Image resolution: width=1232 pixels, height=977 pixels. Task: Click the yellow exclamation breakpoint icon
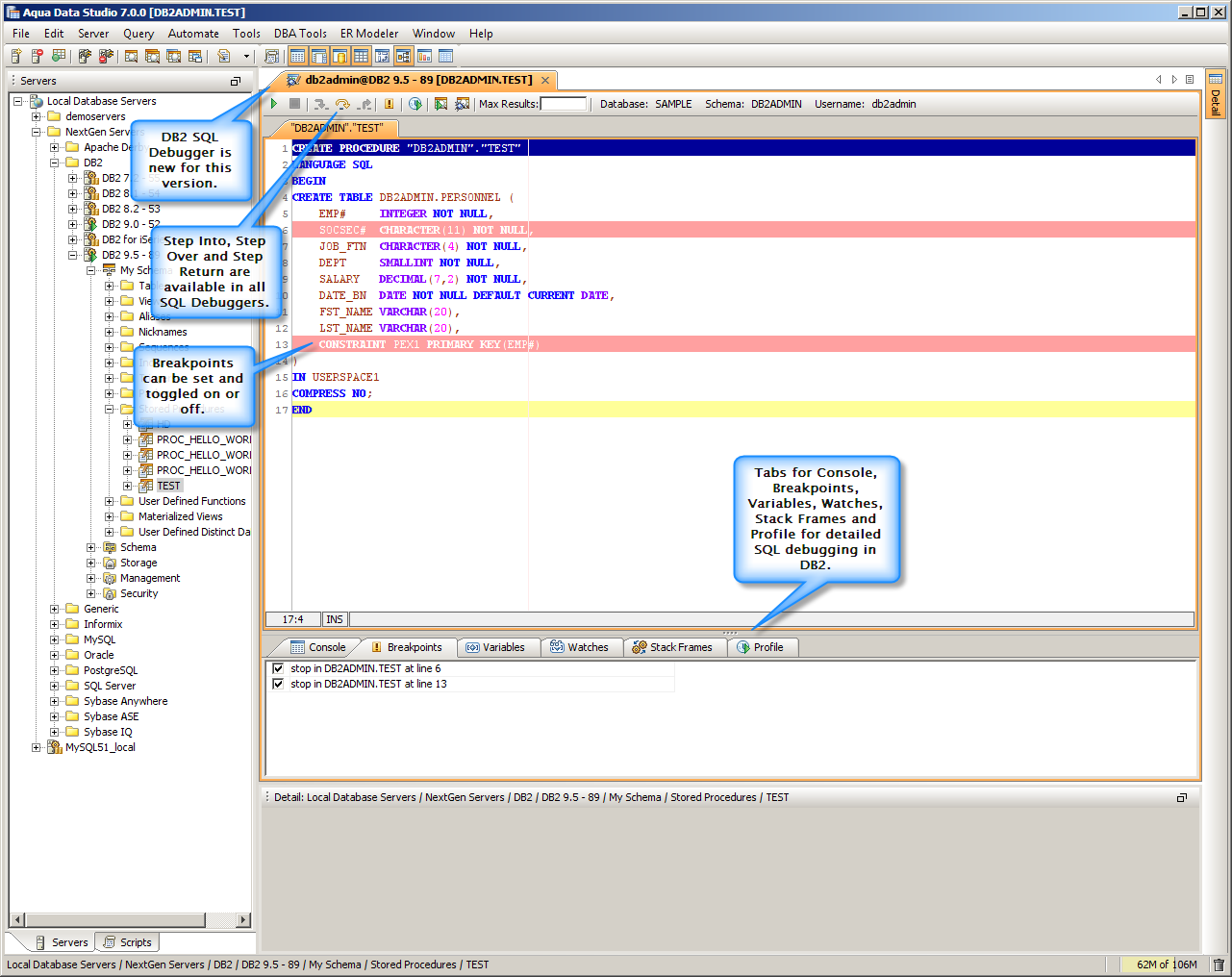tap(389, 104)
